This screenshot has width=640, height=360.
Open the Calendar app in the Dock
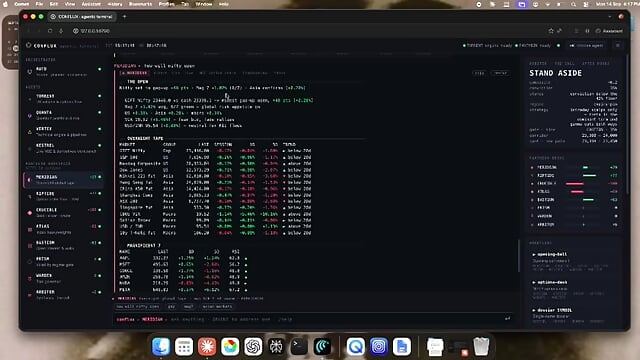click(184, 347)
